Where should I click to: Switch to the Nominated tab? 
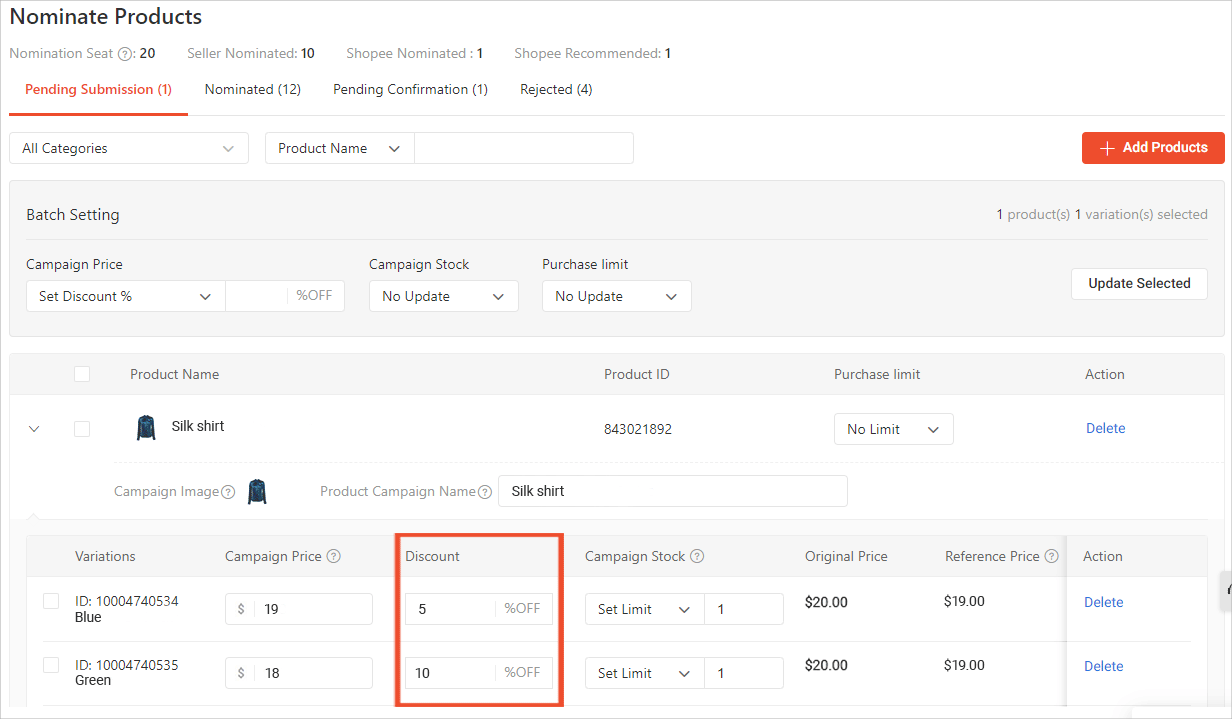pos(252,89)
